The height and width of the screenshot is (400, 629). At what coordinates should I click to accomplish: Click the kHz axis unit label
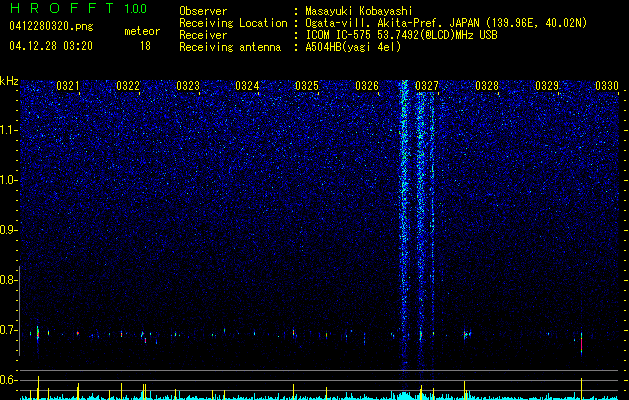9,81
